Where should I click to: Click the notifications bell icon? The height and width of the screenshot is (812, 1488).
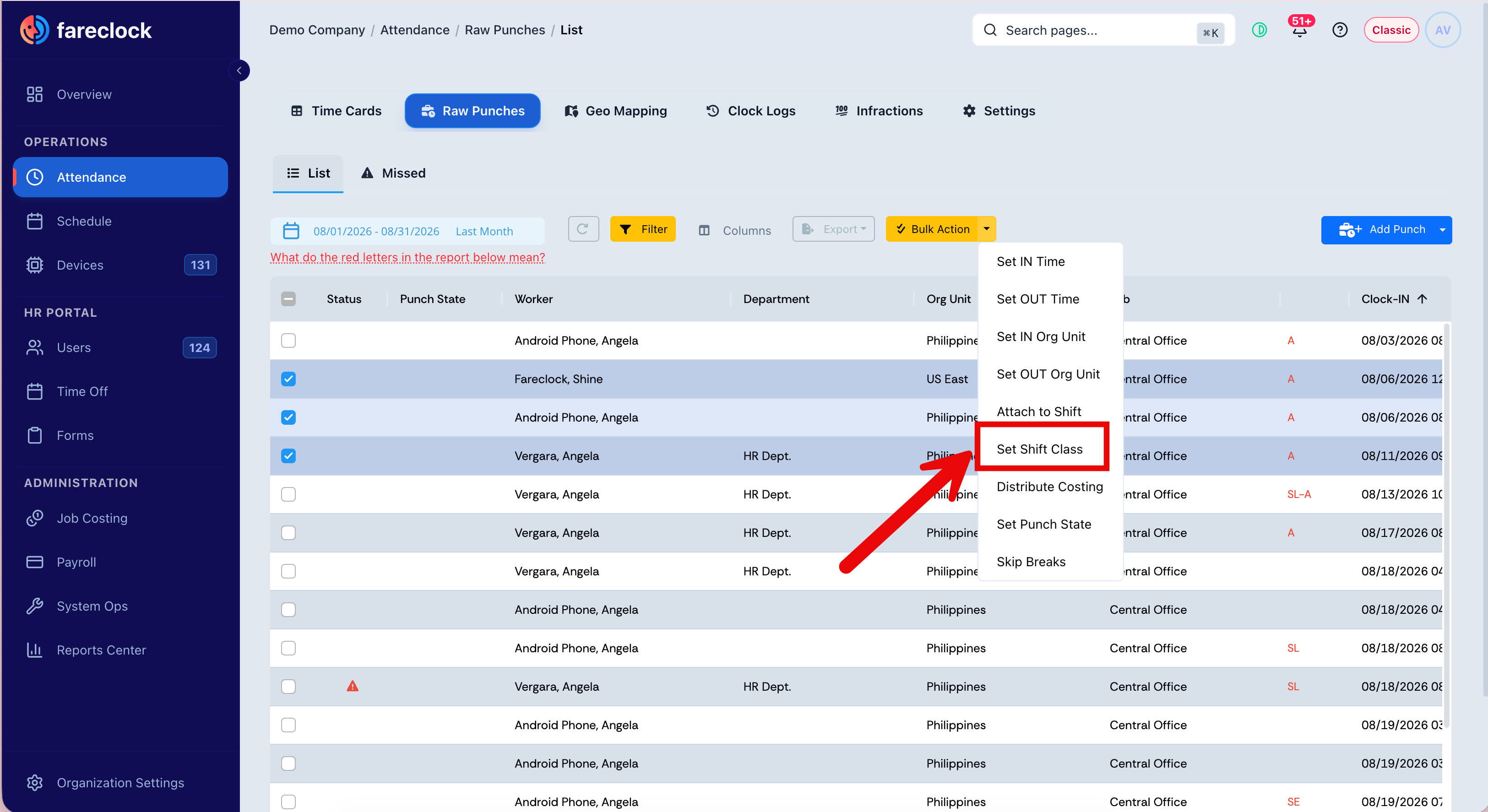(x=1299, y=30)
